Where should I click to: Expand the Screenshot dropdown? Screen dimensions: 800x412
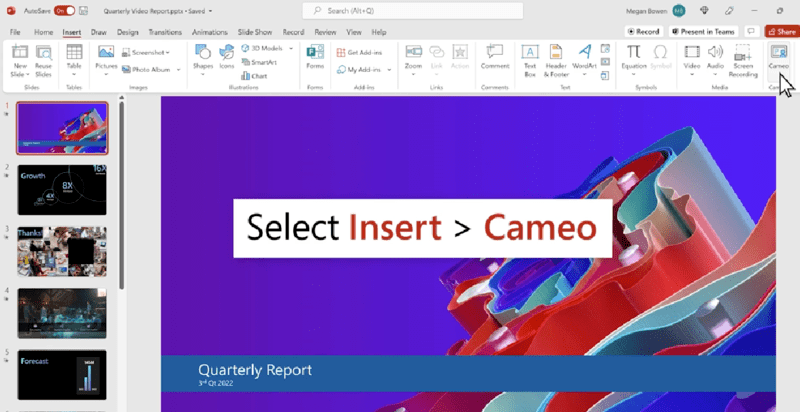[x=167, y=53]
